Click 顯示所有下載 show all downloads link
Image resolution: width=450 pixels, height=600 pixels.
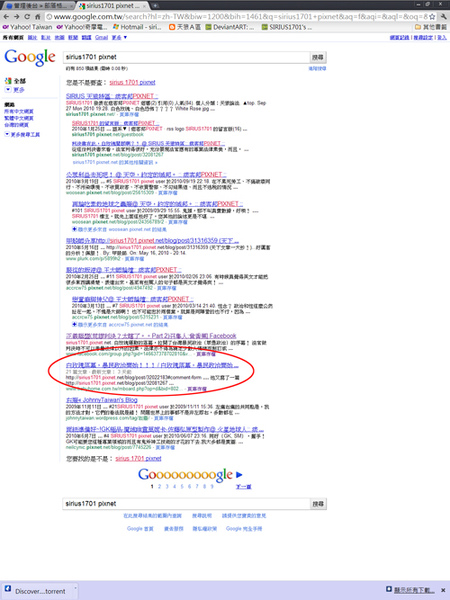tap(411, 590)
